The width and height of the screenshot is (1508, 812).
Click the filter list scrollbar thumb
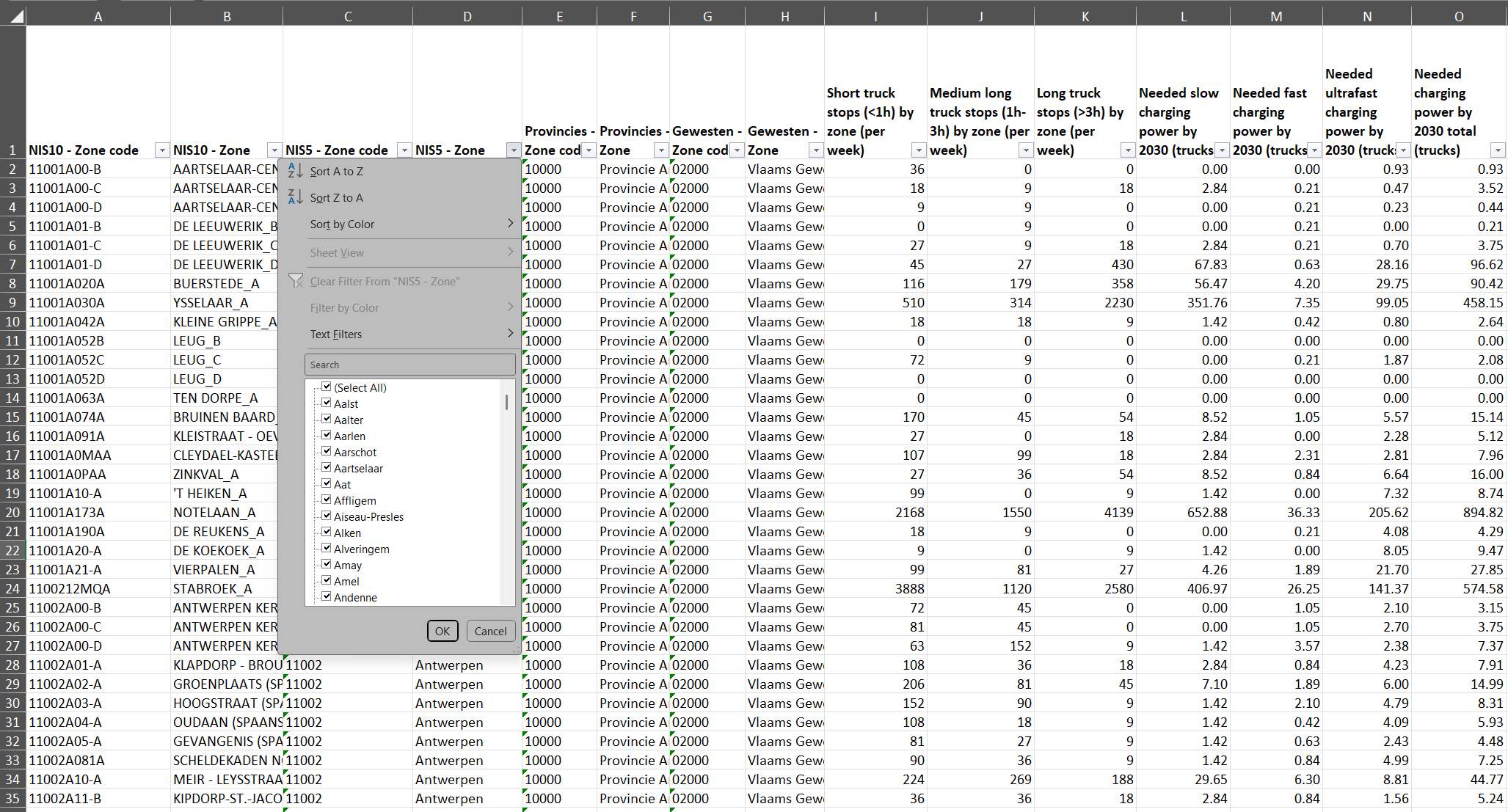pos(506,402)
